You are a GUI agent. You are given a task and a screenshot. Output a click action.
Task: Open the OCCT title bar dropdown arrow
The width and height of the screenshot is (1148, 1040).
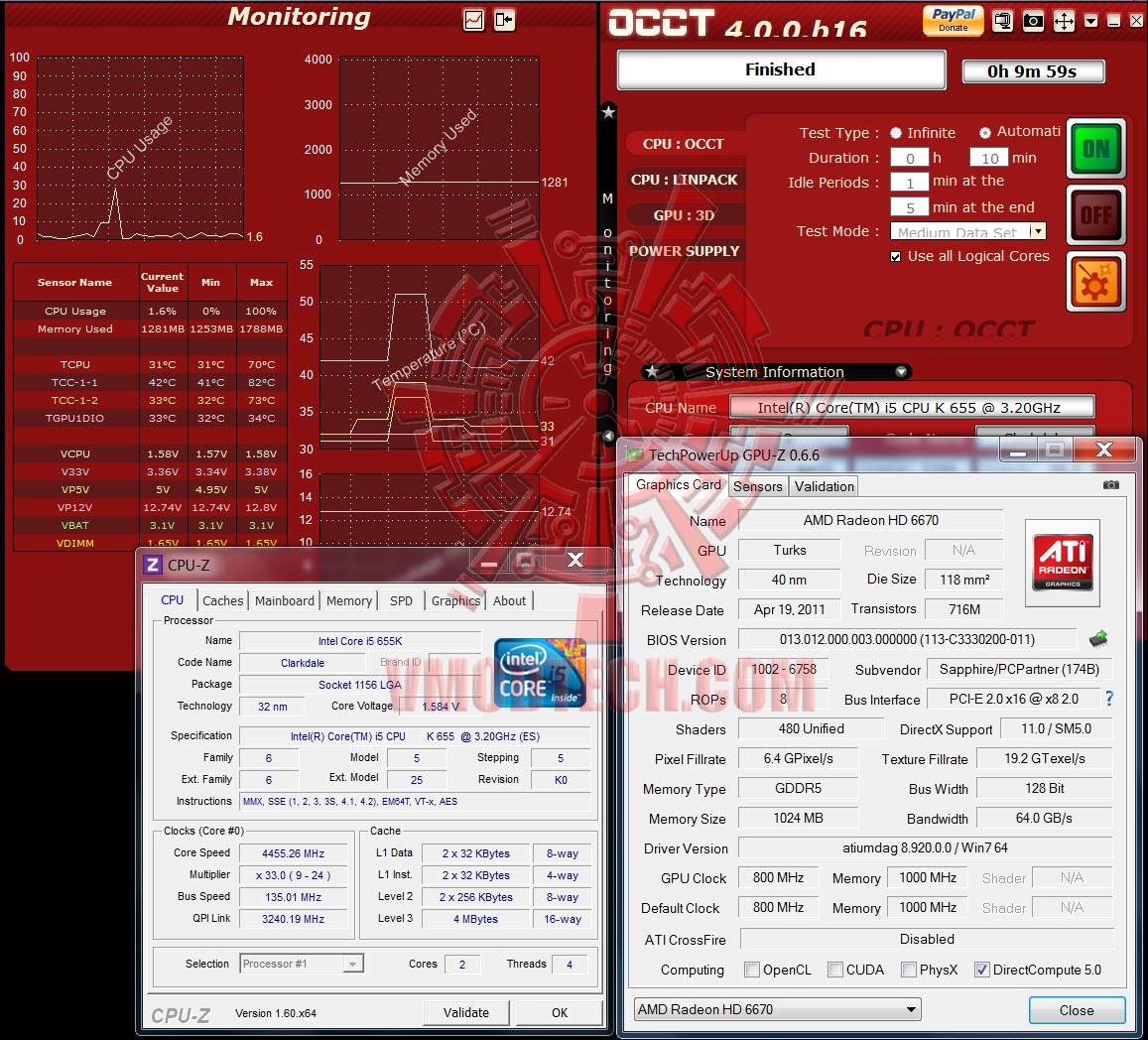point(1090,21)
